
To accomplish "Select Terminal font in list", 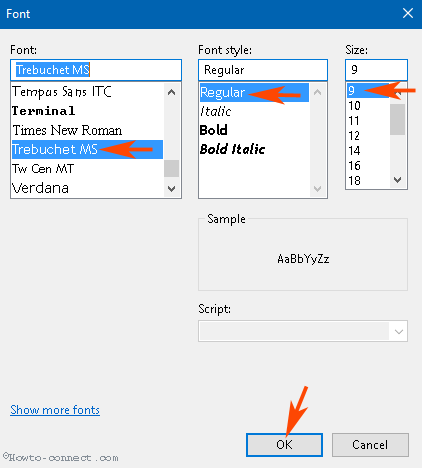I will coord(87,111).
